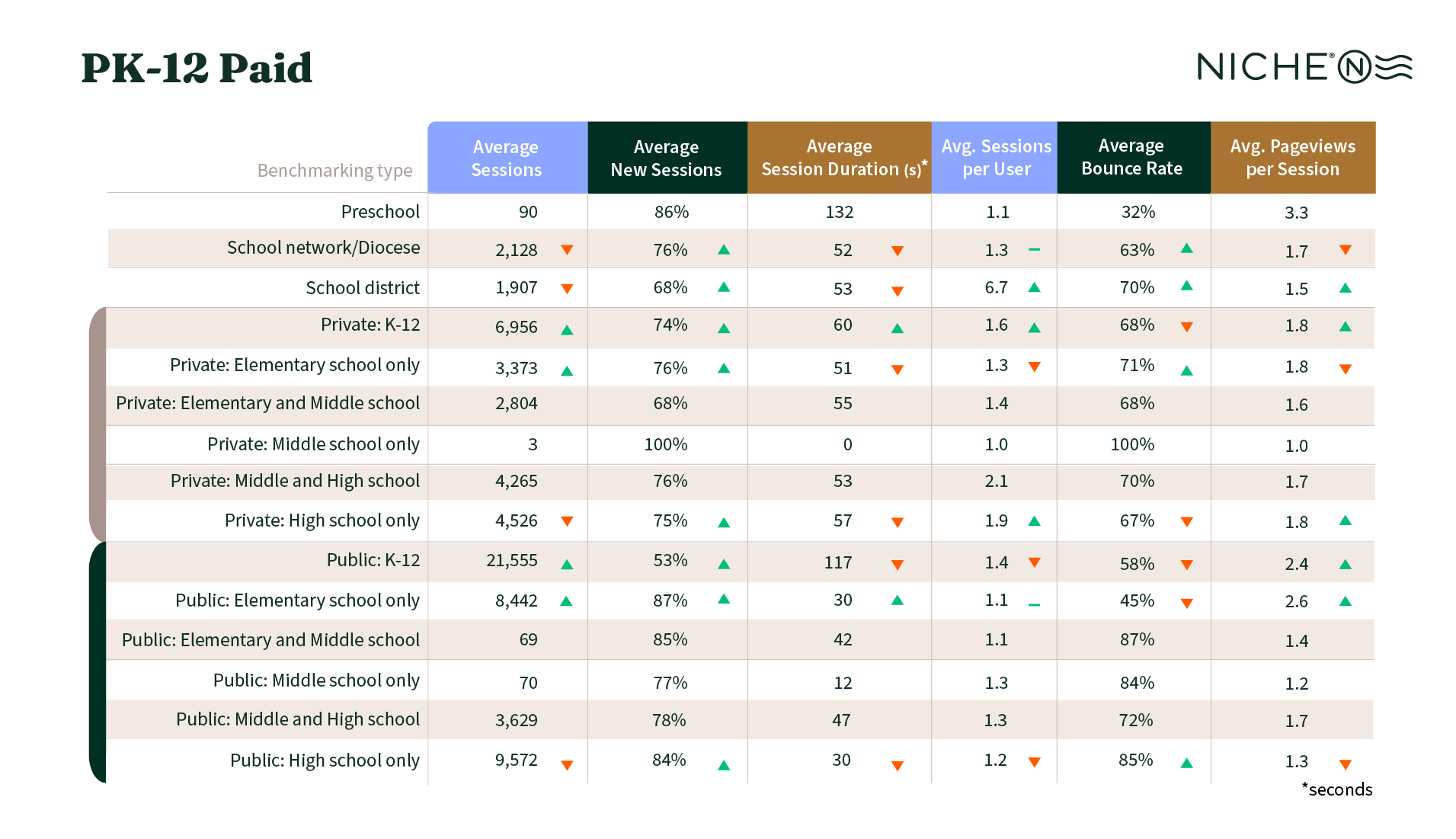The height and width of the screenshot is (839, 1456).
Task: Click the up arrow beside School district pageviews 1.5
Action: (1346, 288)
